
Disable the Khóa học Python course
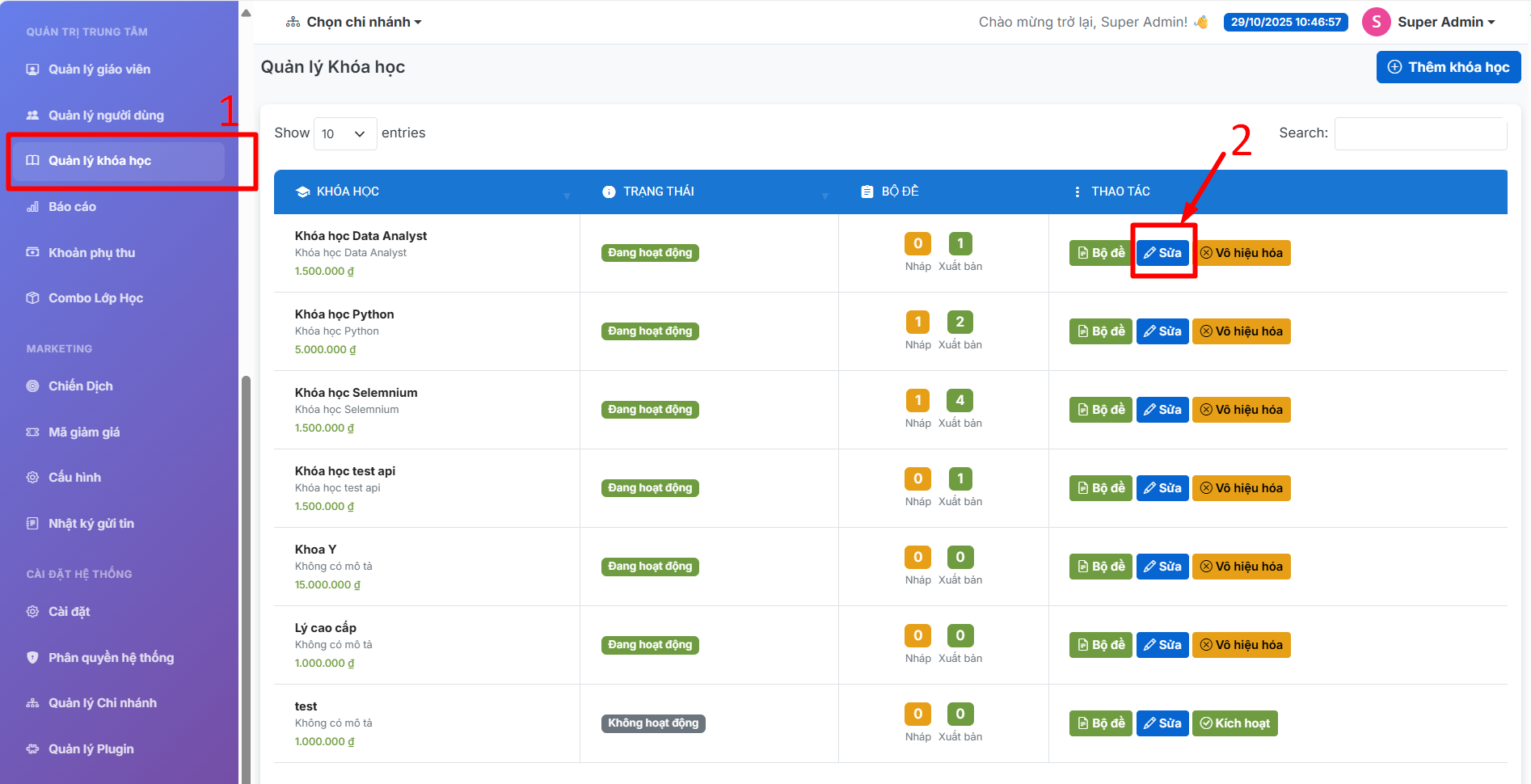point(1241,331)
